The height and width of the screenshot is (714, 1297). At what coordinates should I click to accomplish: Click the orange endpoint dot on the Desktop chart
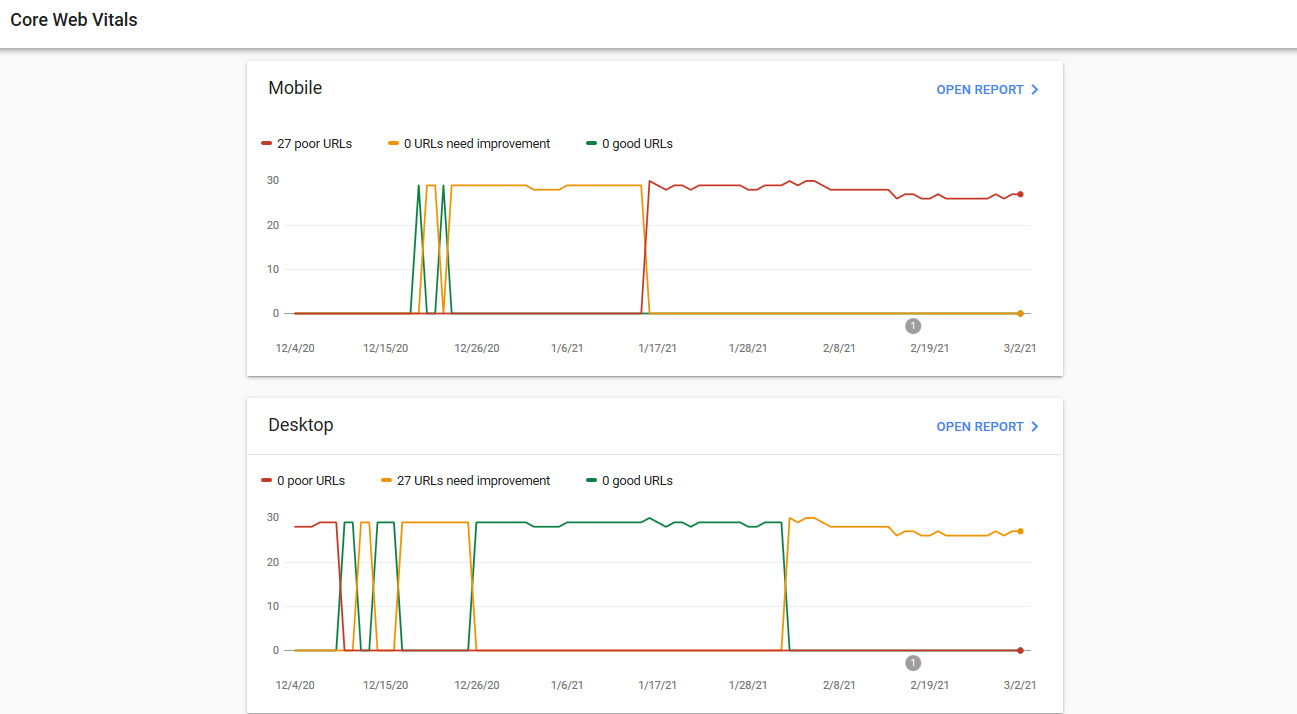point(1020,533)
